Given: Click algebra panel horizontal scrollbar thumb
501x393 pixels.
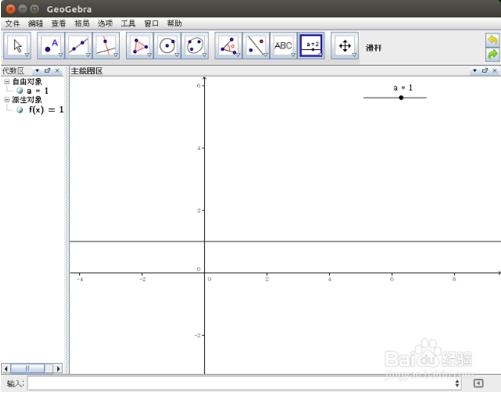Looking at the screenshot, I should [x=28, y=369].
